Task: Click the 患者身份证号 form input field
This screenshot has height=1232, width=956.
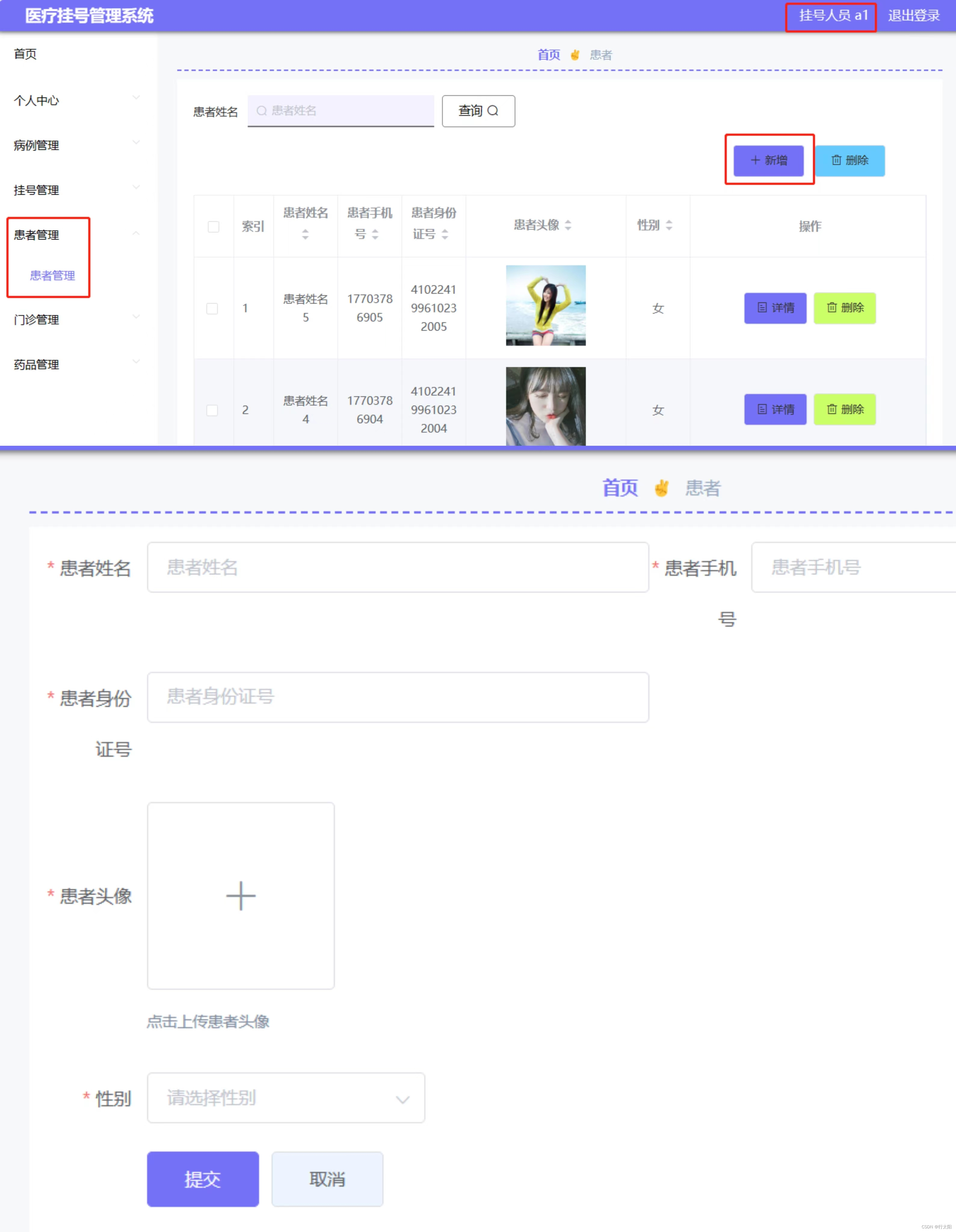Action: (x=398, y=697)
